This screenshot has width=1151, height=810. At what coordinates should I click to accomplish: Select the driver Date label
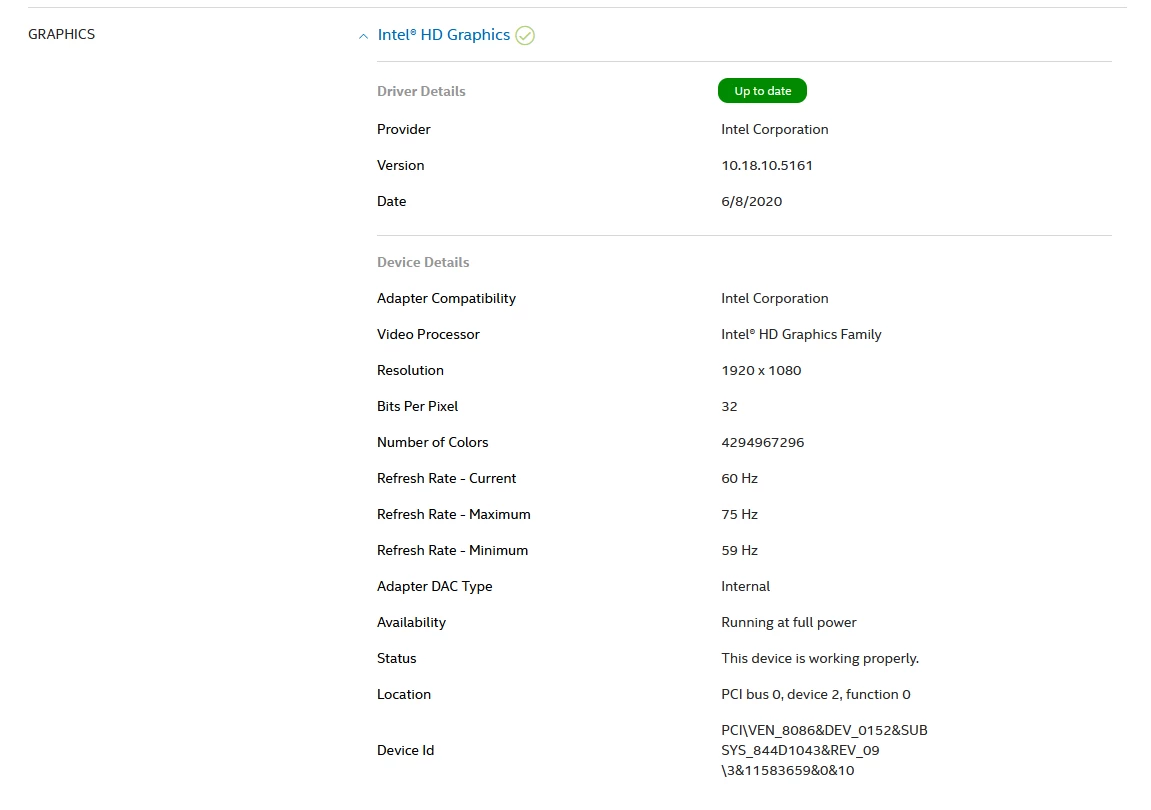click(391, 201)
